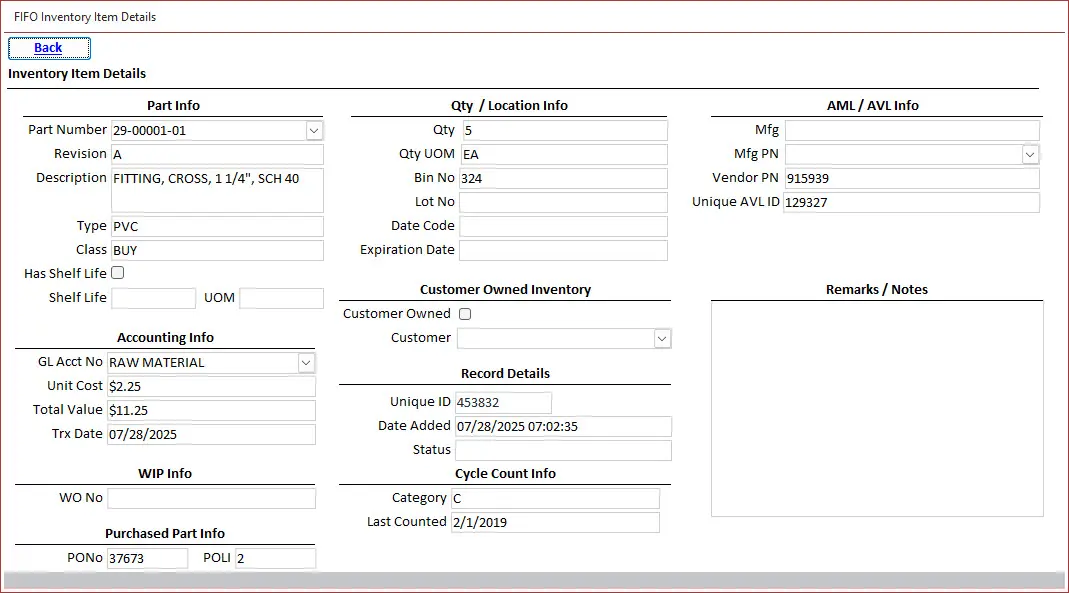Expand the Customer dropdown list

point(662,339)
